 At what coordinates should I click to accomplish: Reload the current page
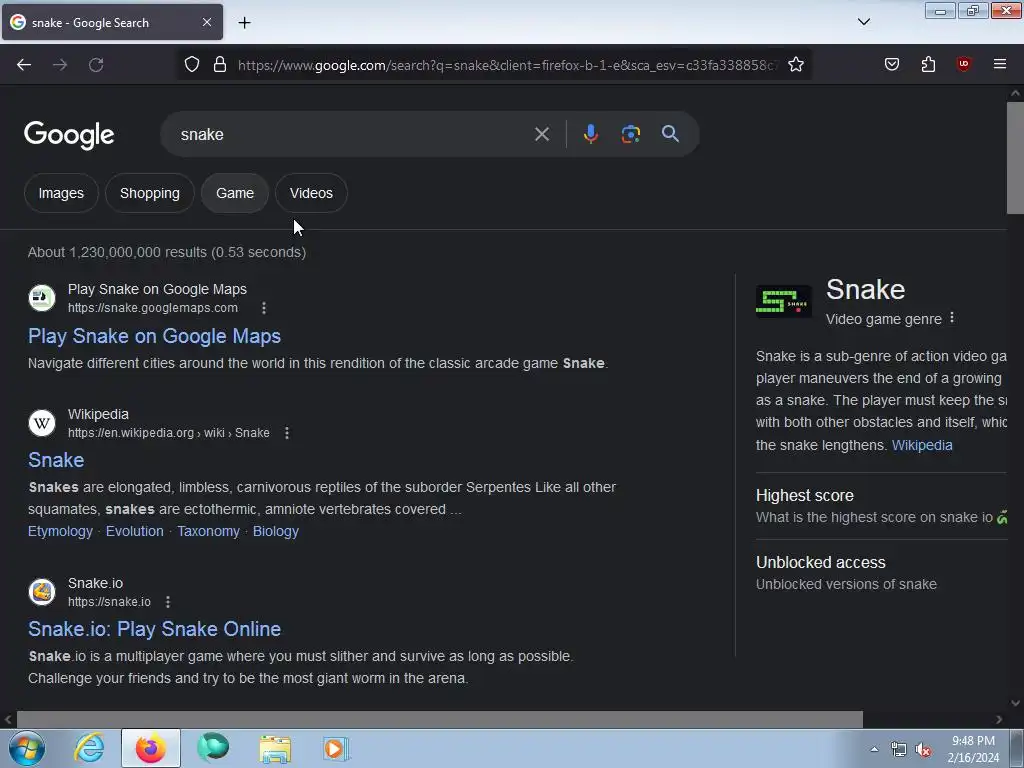pyautogui.click(x=96, y=65)
